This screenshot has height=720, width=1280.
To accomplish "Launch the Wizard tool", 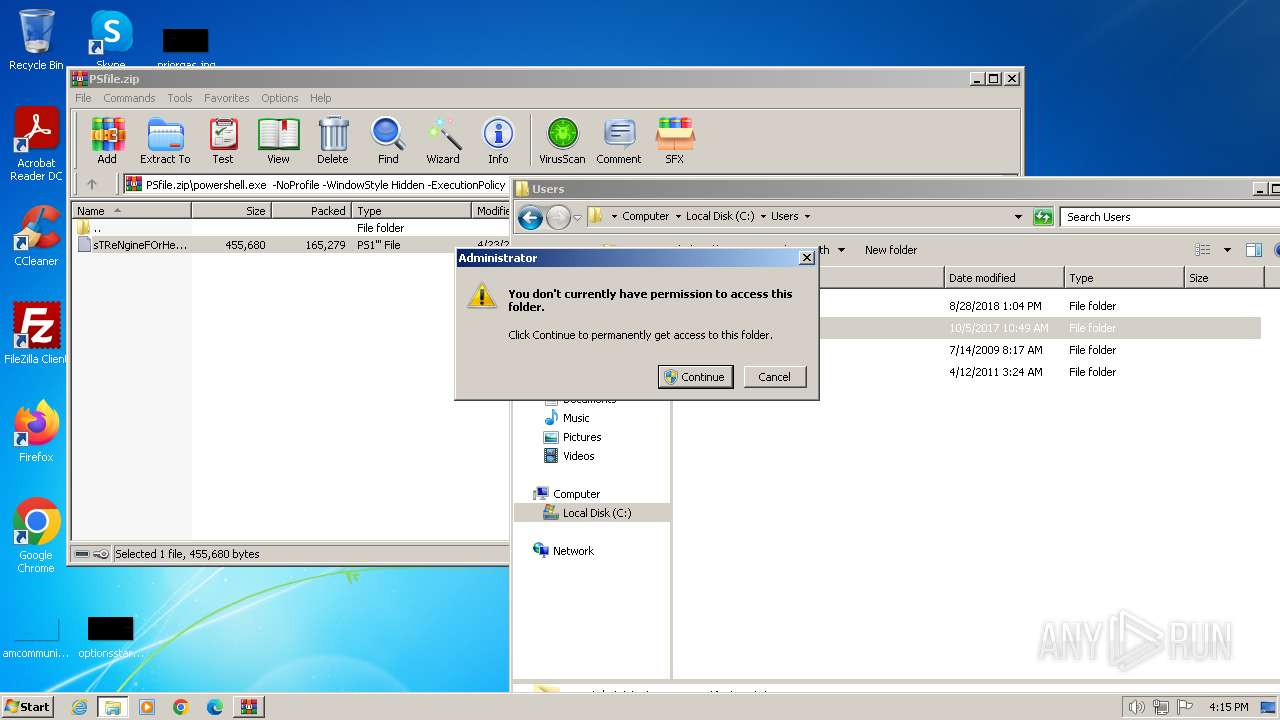I will [443, 141].
